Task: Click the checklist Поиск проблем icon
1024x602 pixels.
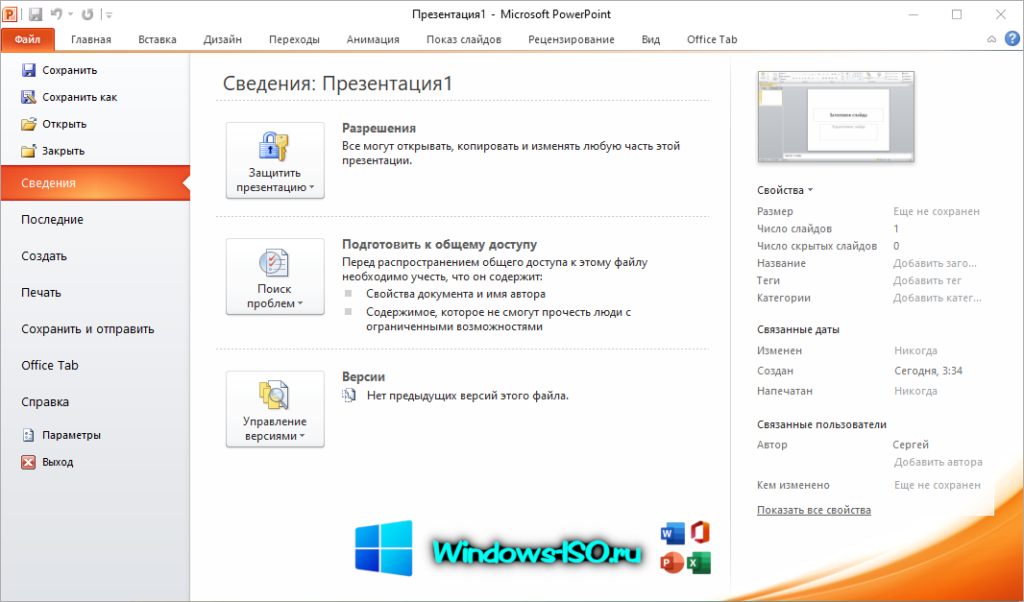Action: 274,262
